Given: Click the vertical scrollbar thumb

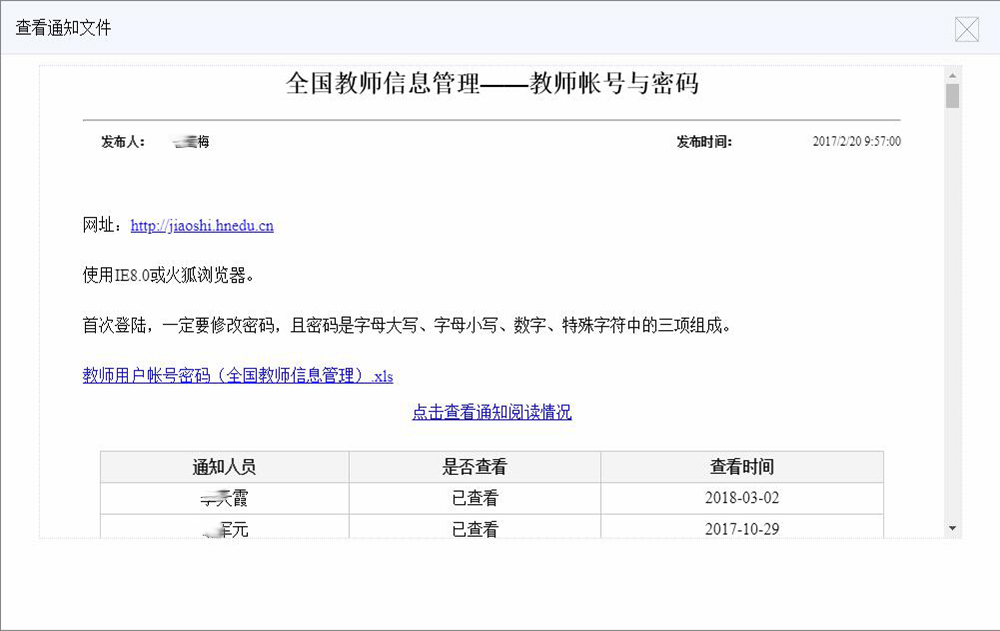Looking at the screenshot, I should (x=952, y=96).
